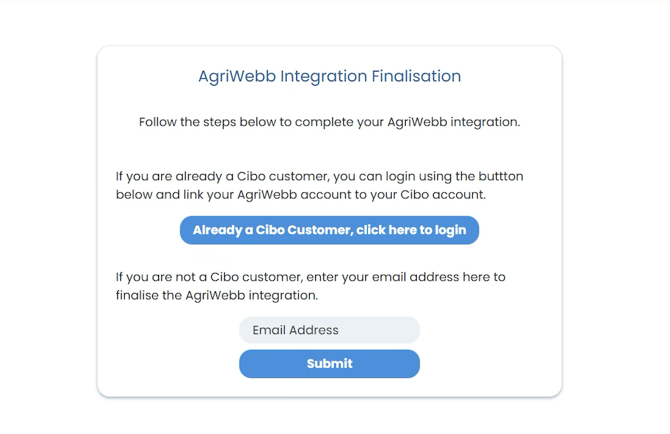The image size is (670, 434).
Task: Focus the Email Address input field
Action: click(329, 330)
